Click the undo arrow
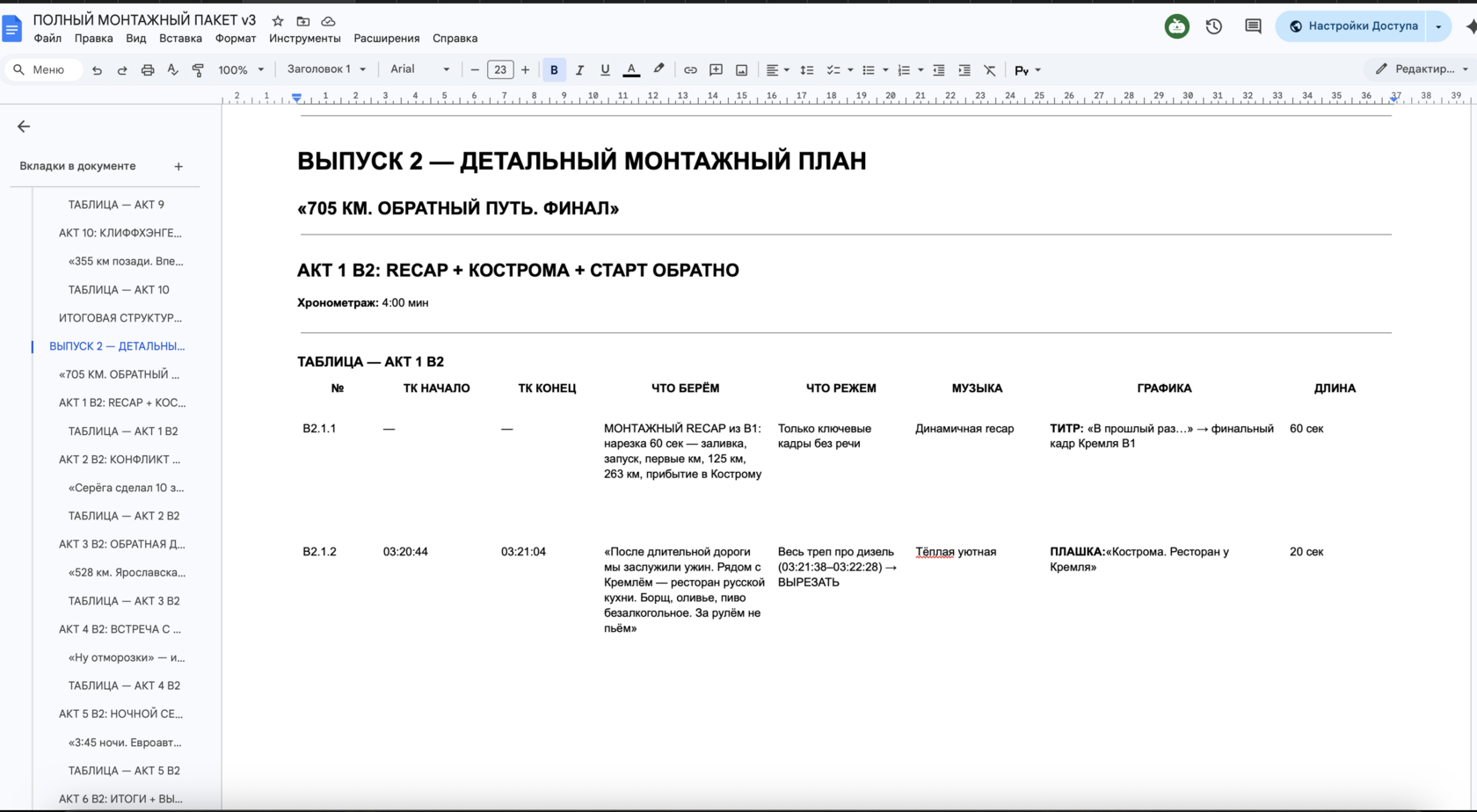The width and height of the screenshot is (1477, 812). [x=97, y=69]
